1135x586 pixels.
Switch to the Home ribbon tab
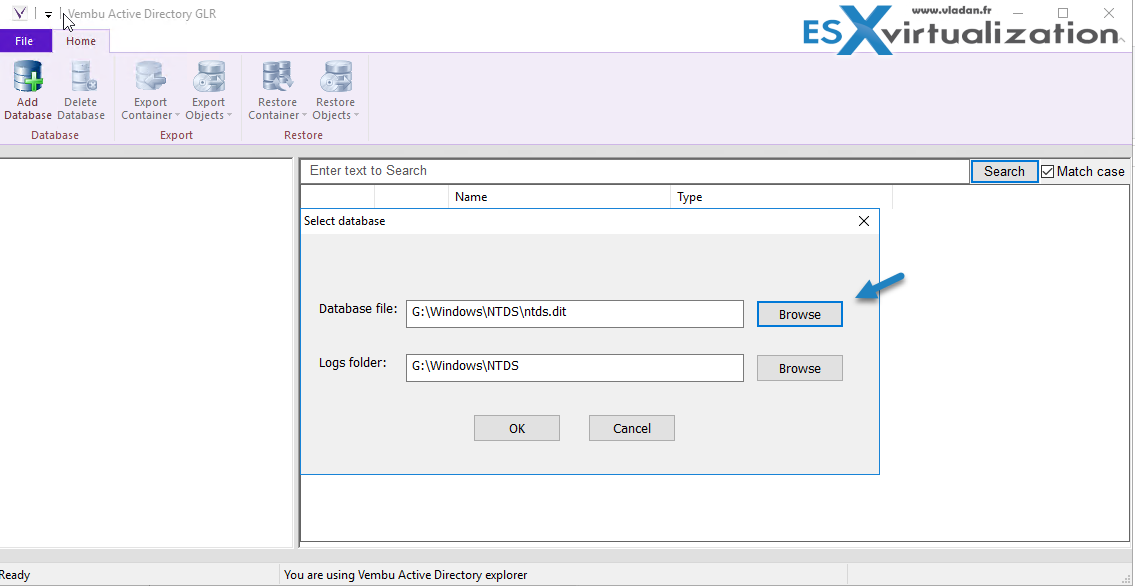click(x=81, y=41)
